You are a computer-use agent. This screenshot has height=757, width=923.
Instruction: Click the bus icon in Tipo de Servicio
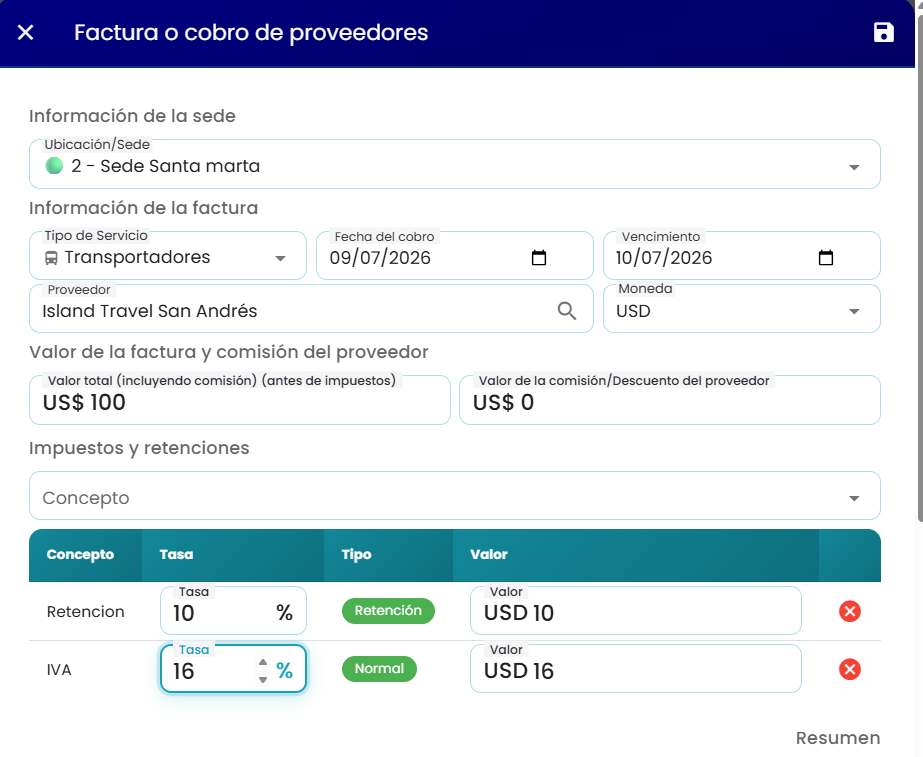(52, 258)
